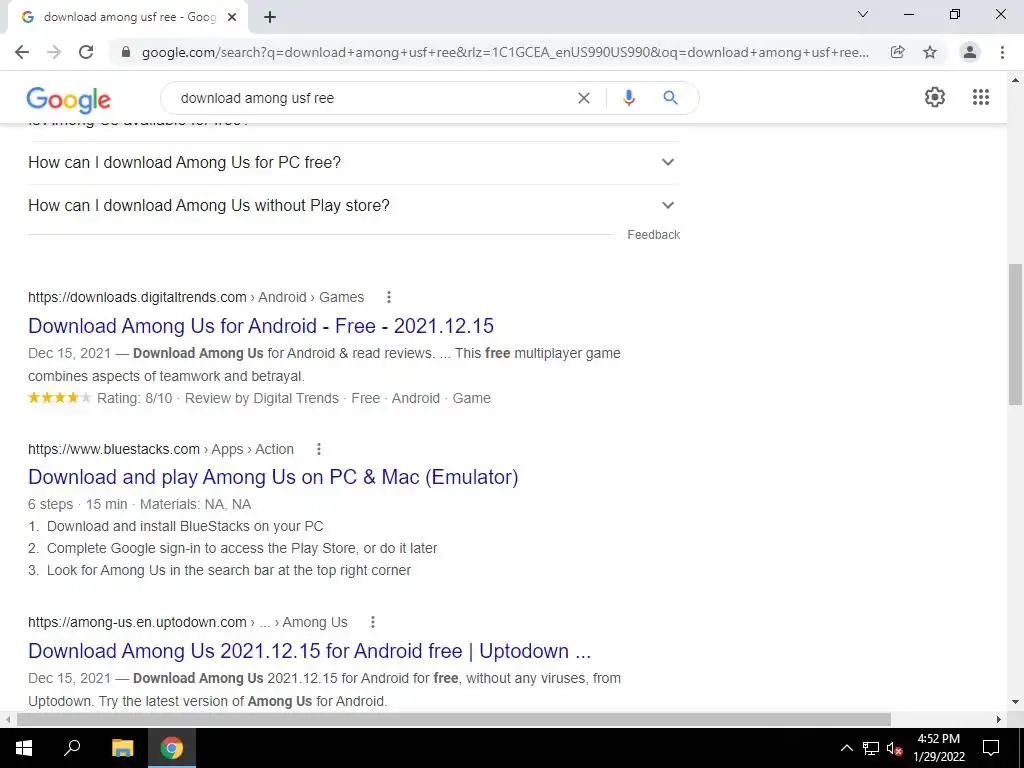
Task: Go back to the previous page
Action: coord(22,52)
